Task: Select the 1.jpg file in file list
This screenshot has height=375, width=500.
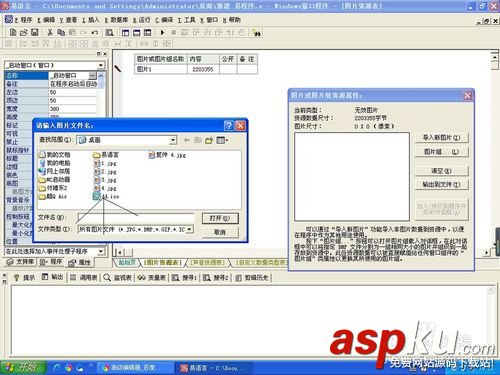Action: click(105, 163)
